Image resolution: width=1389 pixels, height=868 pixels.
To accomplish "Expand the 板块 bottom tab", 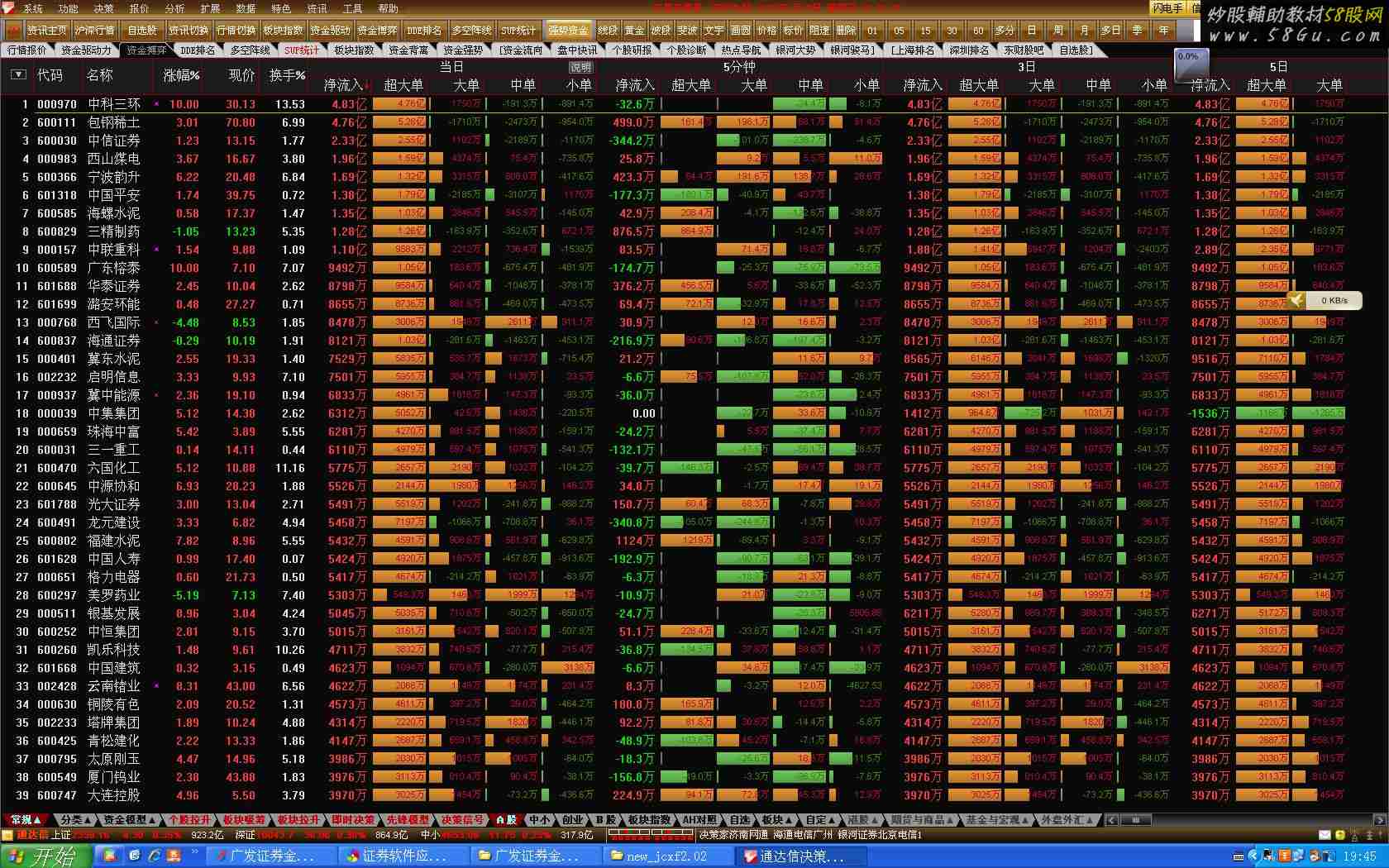I will tap(776, 819).
